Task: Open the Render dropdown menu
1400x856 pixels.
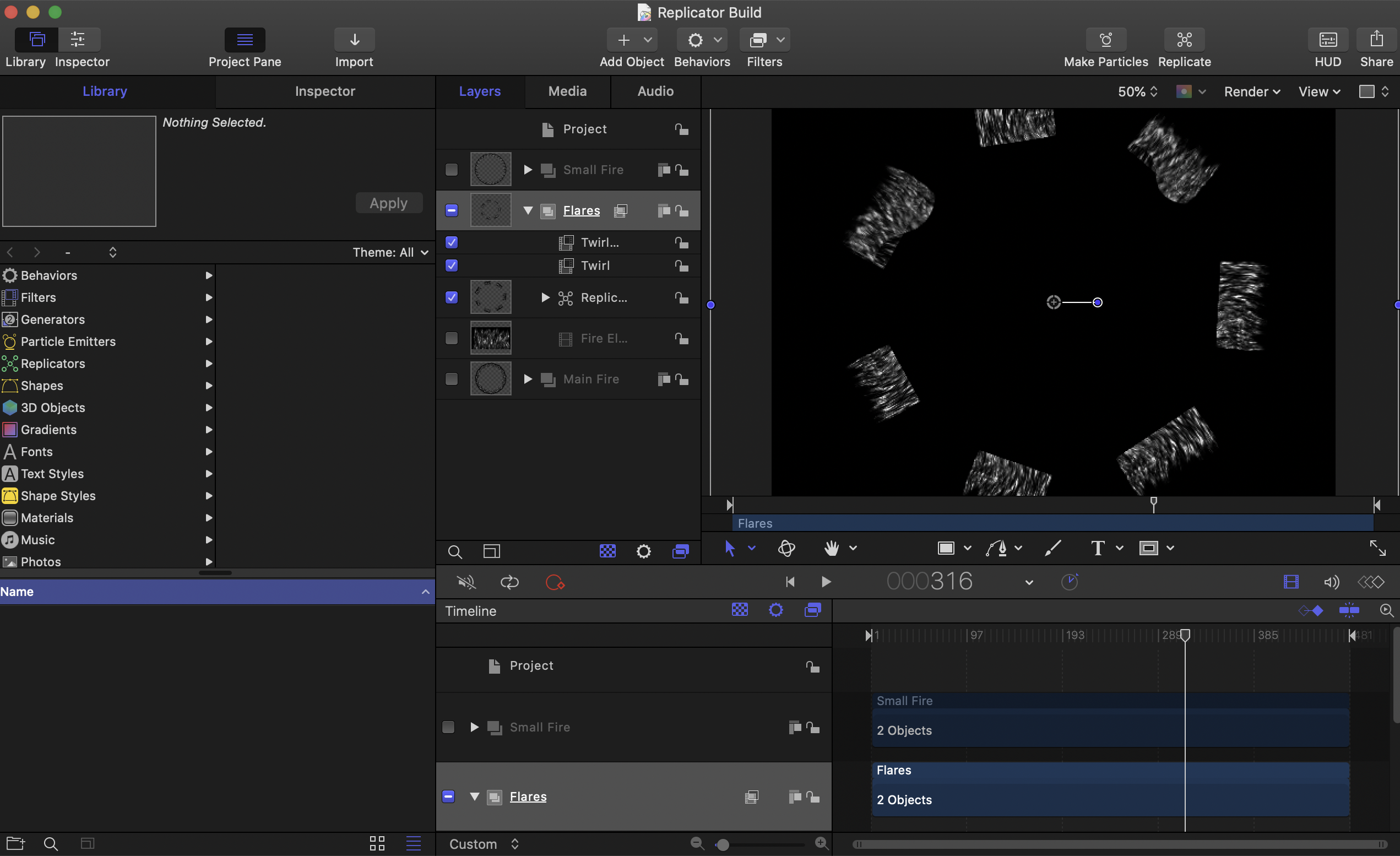Action: click(1252, 91)
